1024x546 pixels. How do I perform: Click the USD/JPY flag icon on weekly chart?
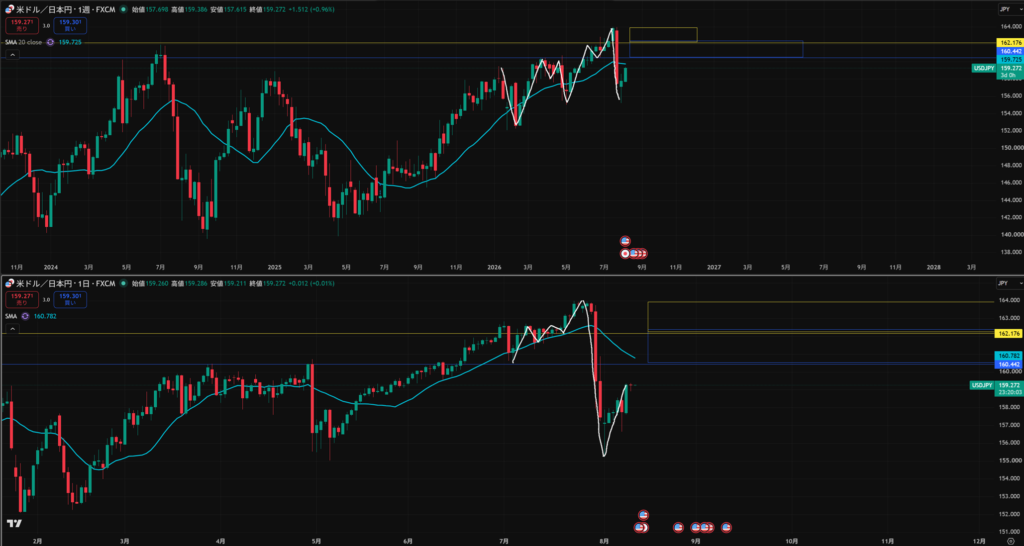point(10,10)
